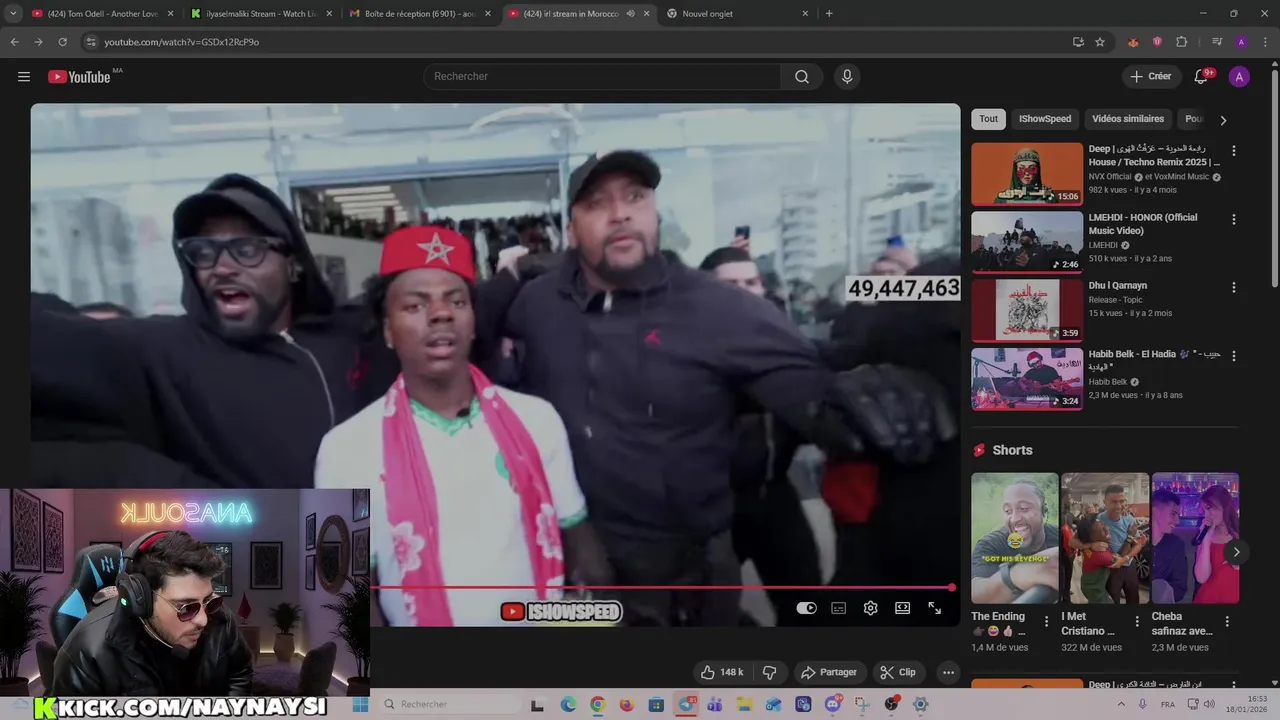The height and width of the screenshot is (720, 1280).
Task: Open the YouTube account avatar menu
Action: point(1239,77)
